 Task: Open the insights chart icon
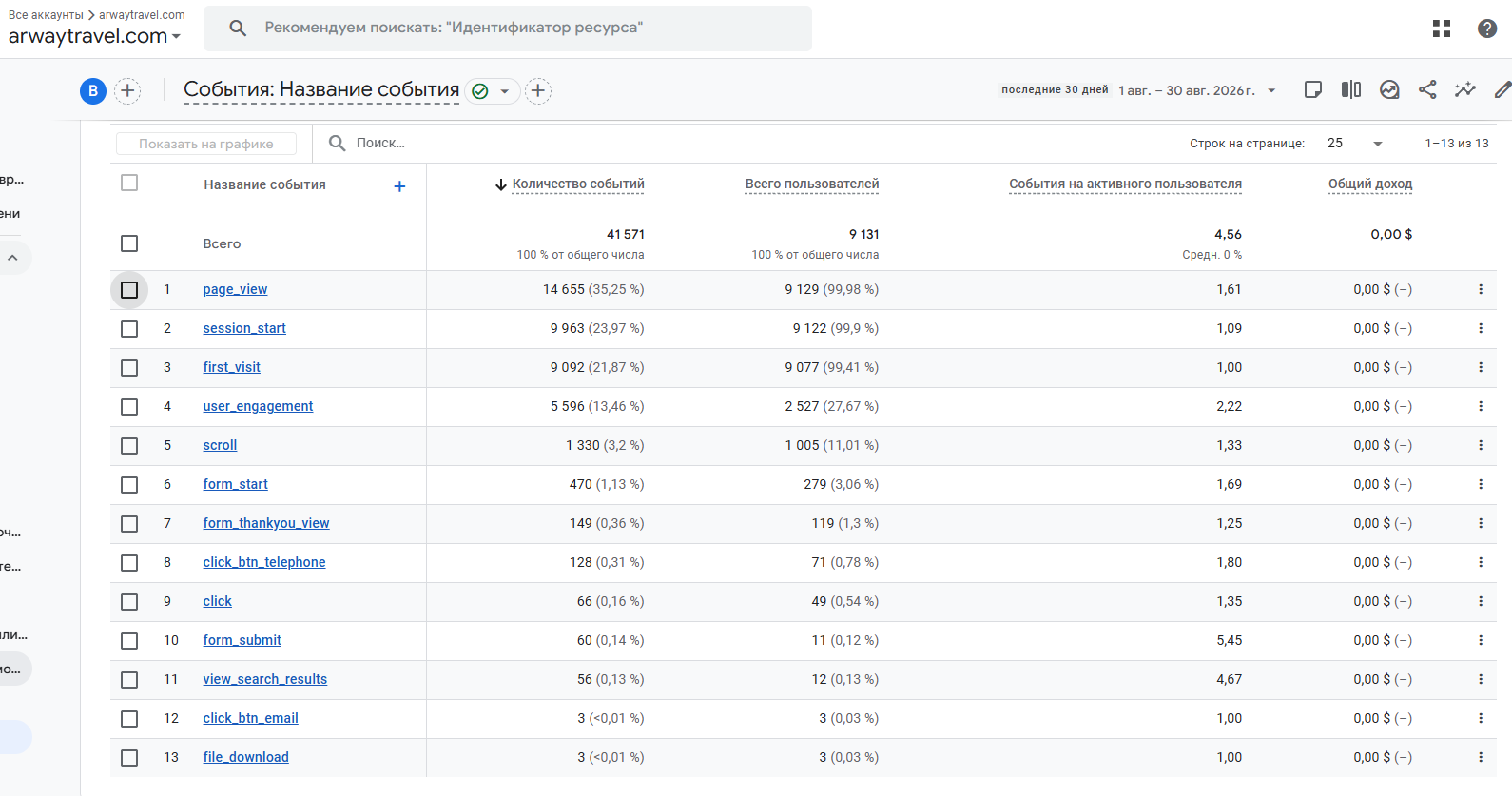click(1389, 89)
